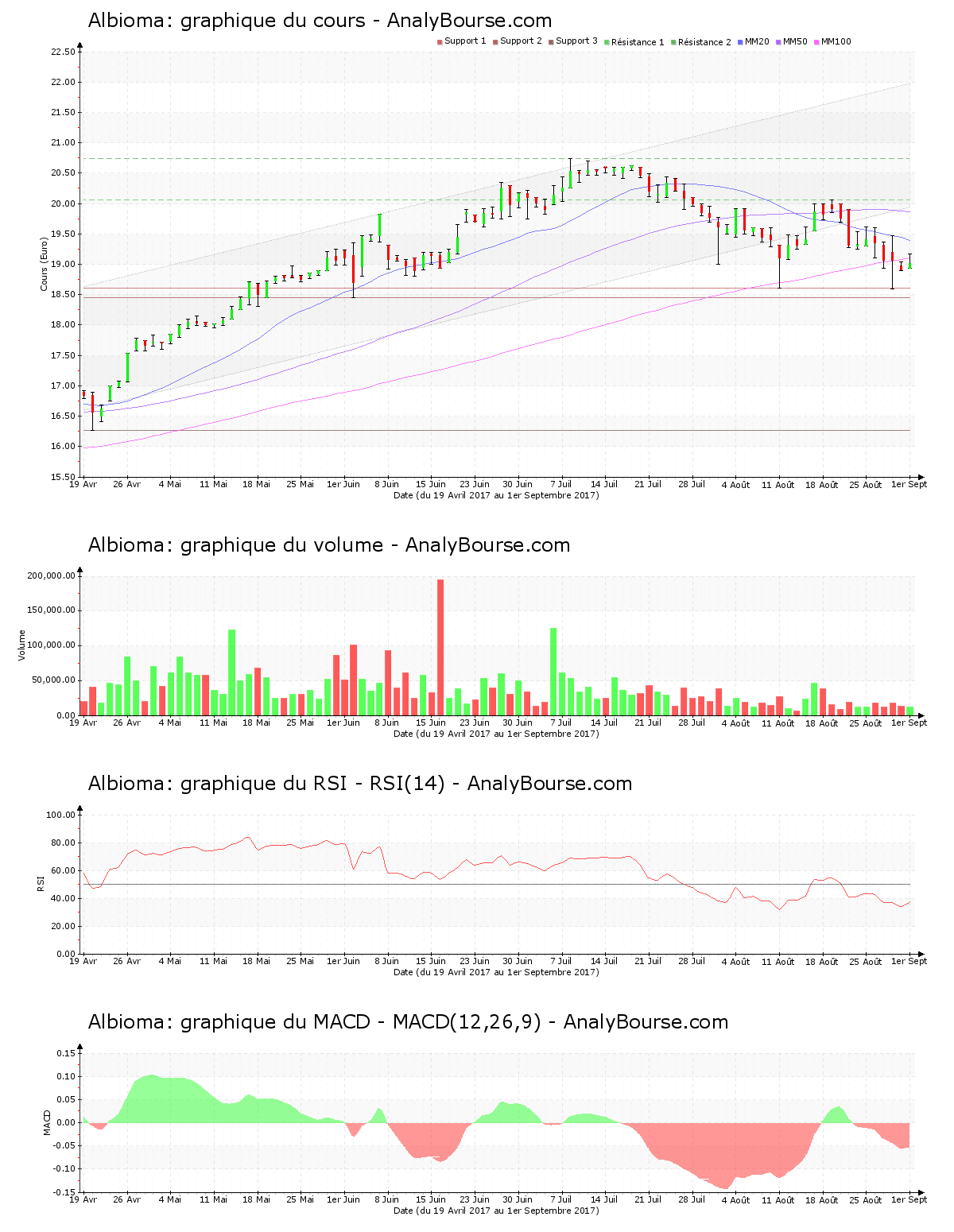Screen dimensions: 954x1232
Task: Click the Support 3 legend label
Action: pos(576,41)
